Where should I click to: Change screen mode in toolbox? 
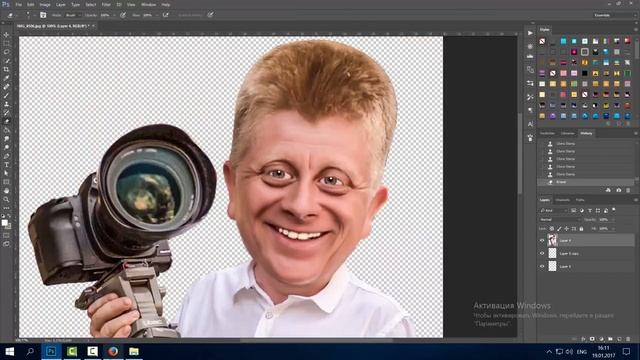point(6,244)
